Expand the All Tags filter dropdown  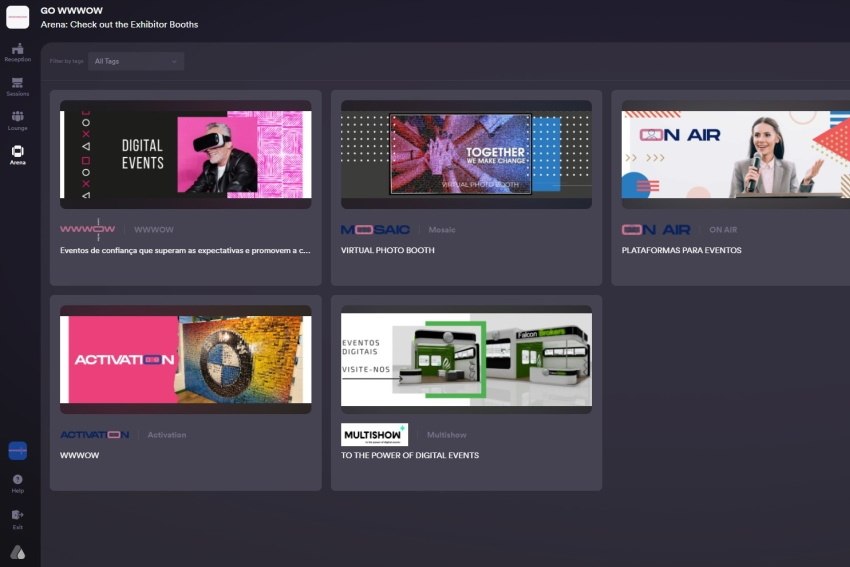click(136, 61)
